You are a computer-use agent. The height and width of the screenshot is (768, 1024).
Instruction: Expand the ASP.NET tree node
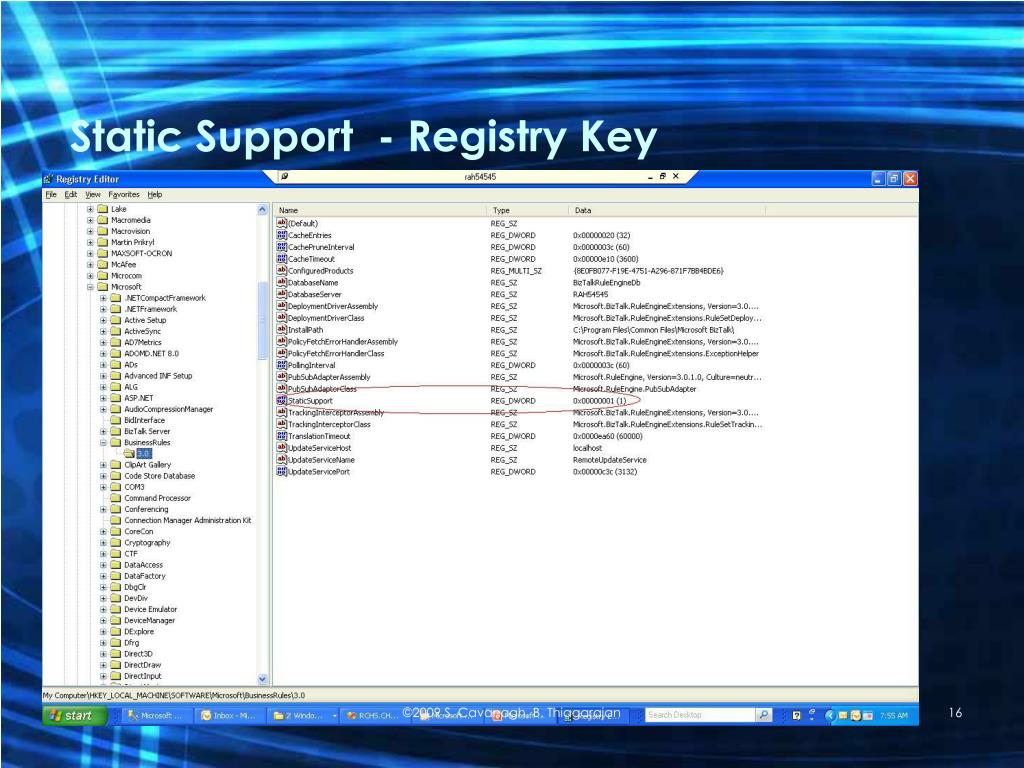(x=103, y=398)
